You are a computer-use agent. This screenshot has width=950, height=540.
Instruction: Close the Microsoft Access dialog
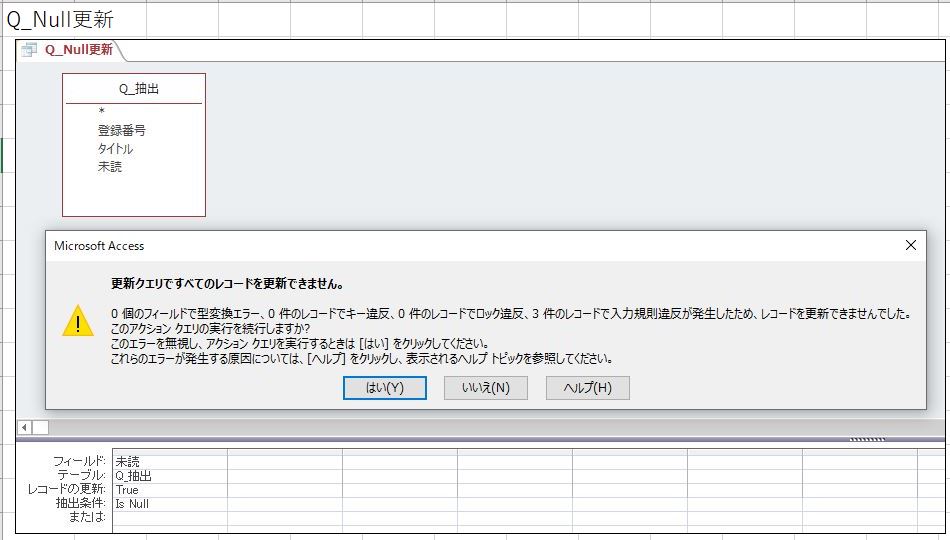[910, 245]
